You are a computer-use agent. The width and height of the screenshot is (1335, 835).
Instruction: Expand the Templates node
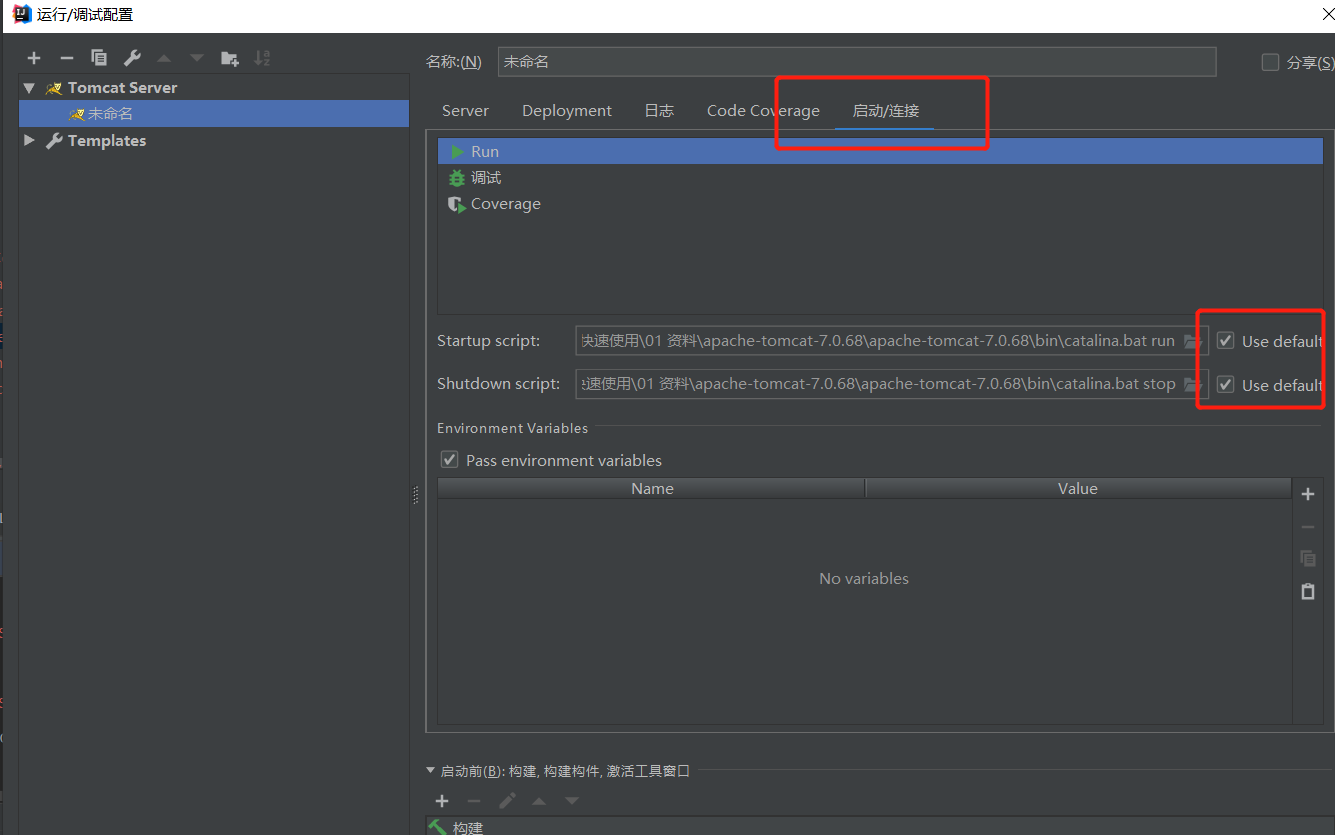point(28,140)
